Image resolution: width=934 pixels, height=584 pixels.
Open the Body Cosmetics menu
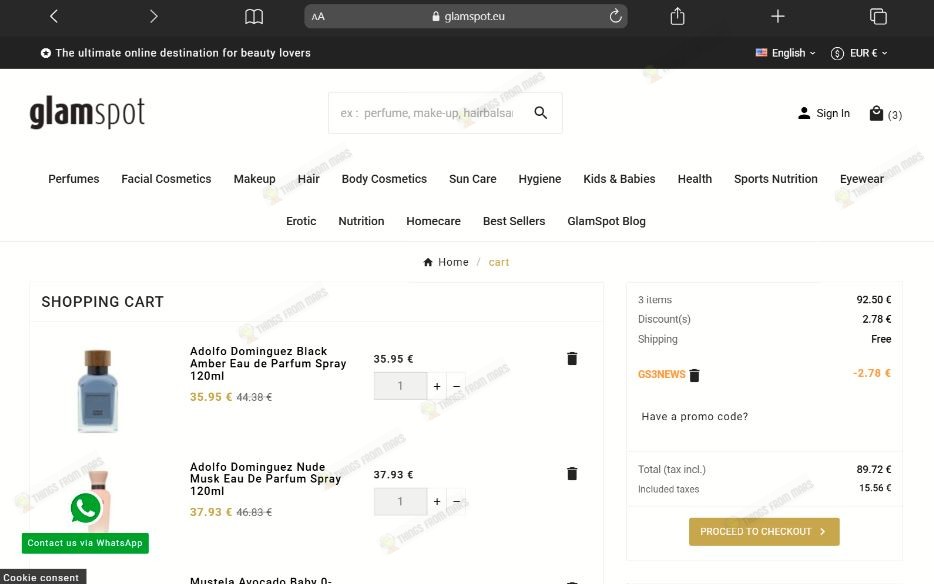point(384,179)
